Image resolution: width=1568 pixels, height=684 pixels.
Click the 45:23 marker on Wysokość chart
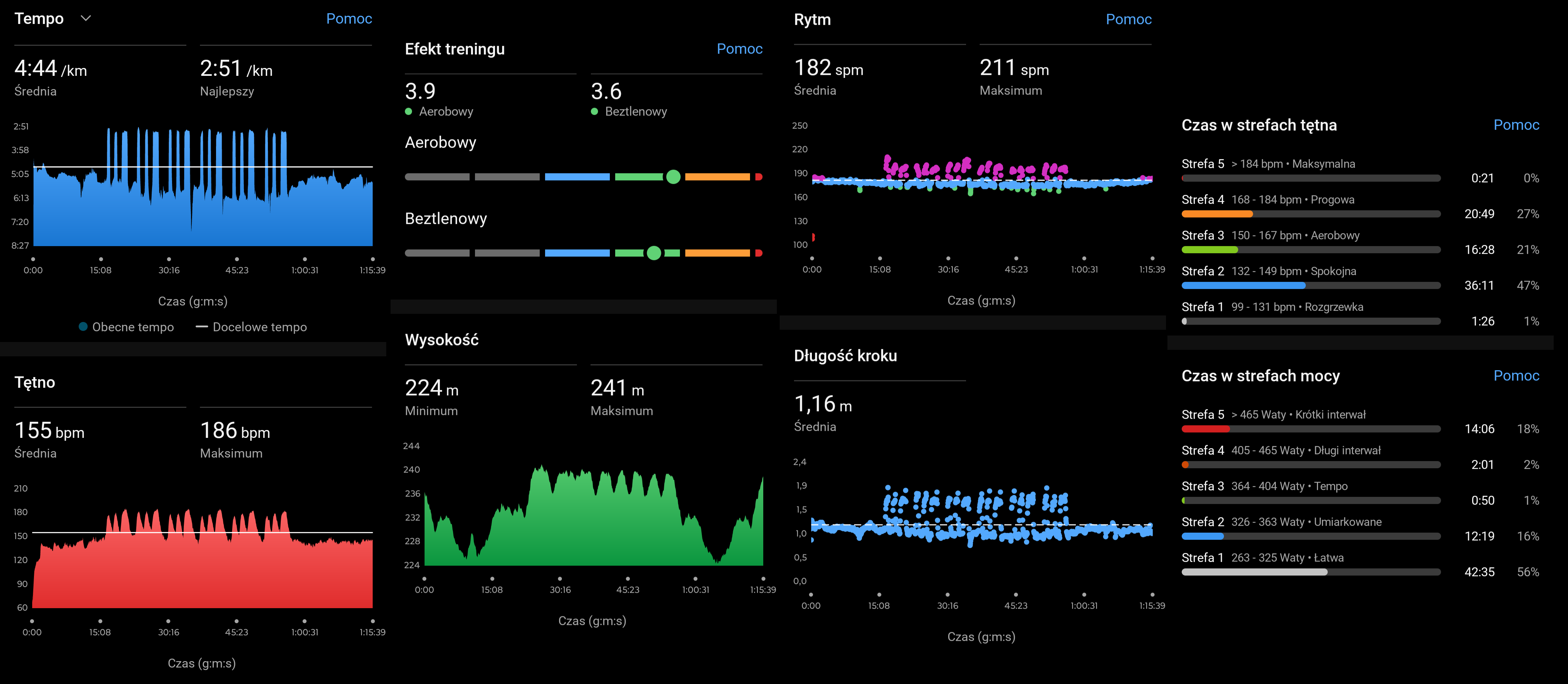(x=628, y=578)
